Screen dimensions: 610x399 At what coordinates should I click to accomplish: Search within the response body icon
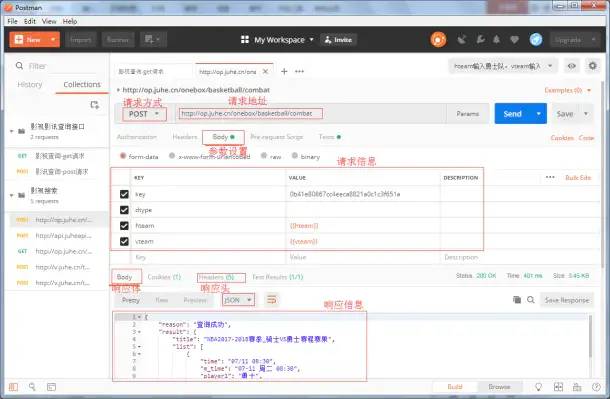coord(531,299)
